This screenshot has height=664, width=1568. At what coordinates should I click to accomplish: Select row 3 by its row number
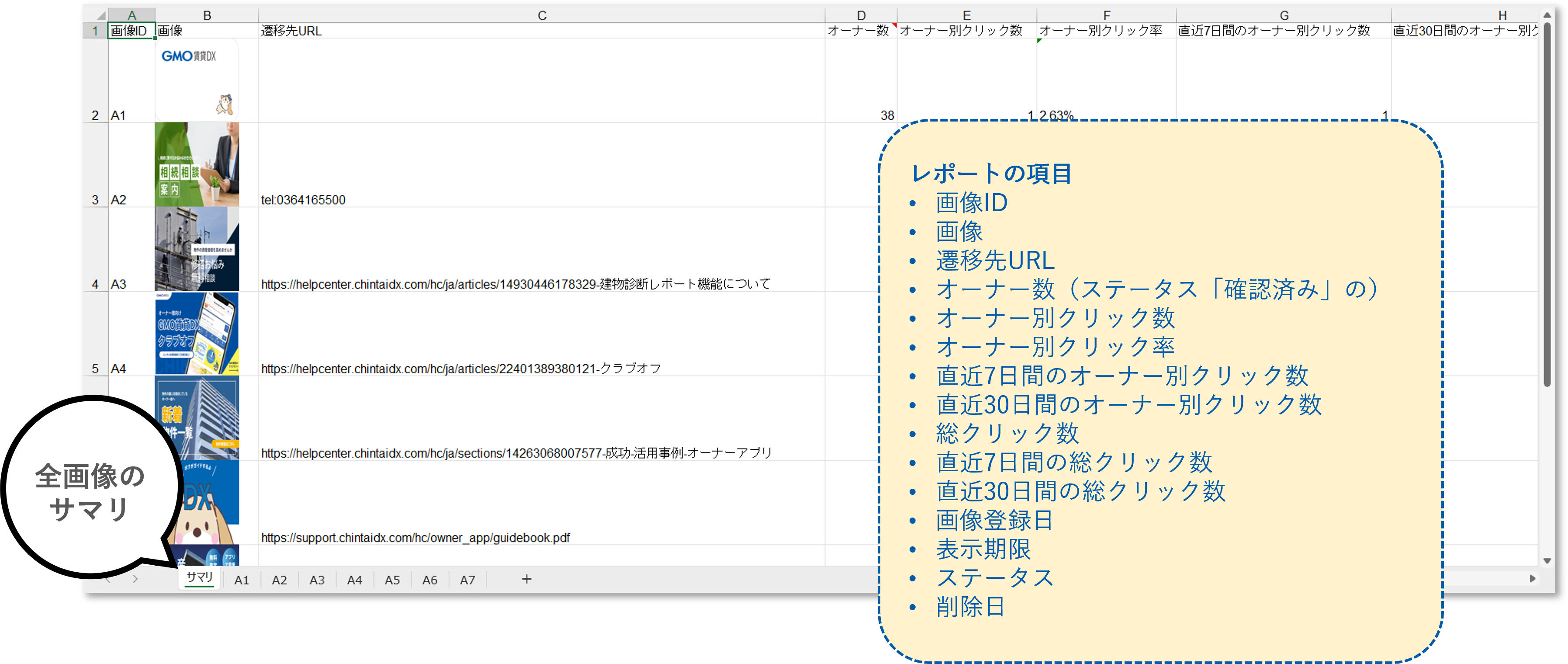point(95,199)
